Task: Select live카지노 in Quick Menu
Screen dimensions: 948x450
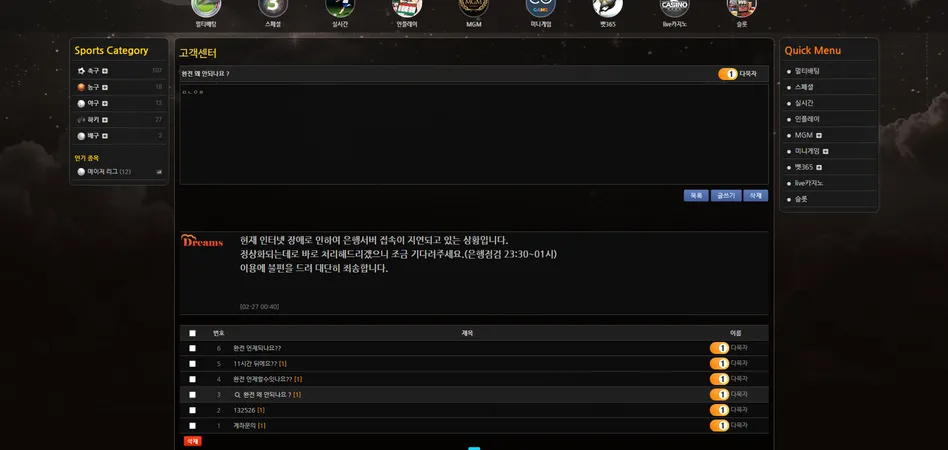Action: (x=809, y=183)
